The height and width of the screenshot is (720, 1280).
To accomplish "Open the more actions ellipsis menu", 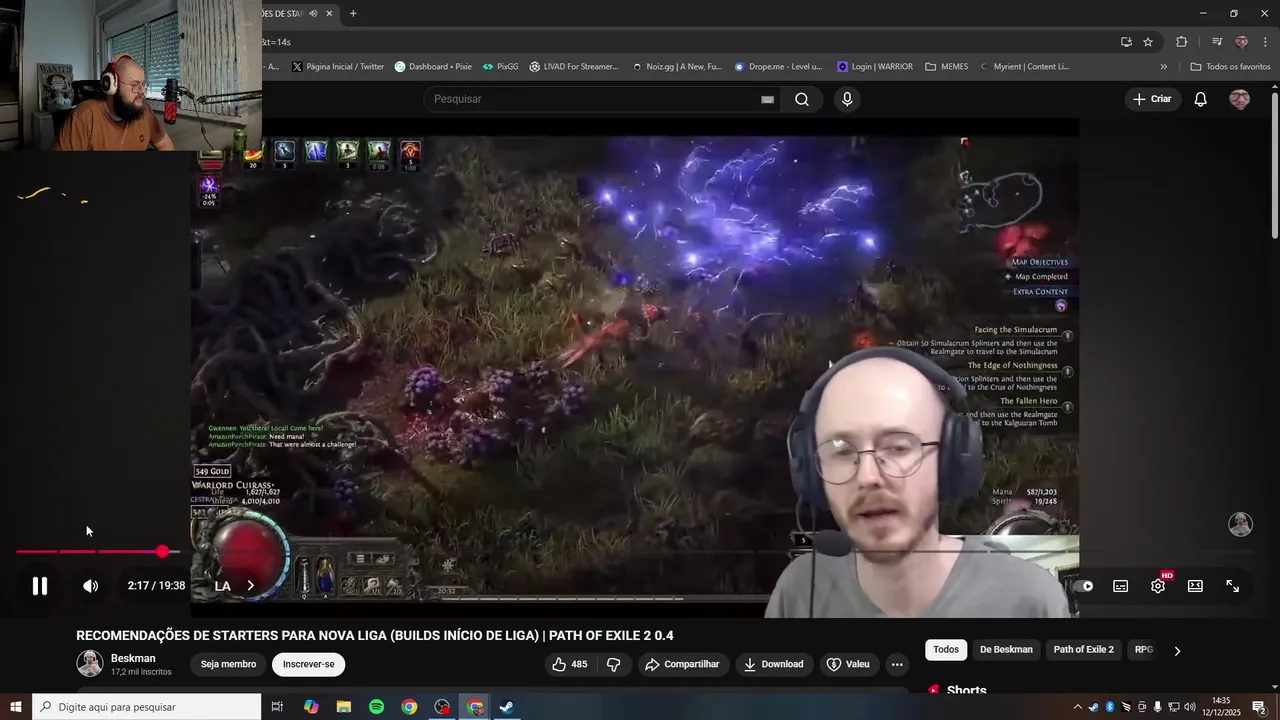I will pyautogui.click(x=897, y=664).
